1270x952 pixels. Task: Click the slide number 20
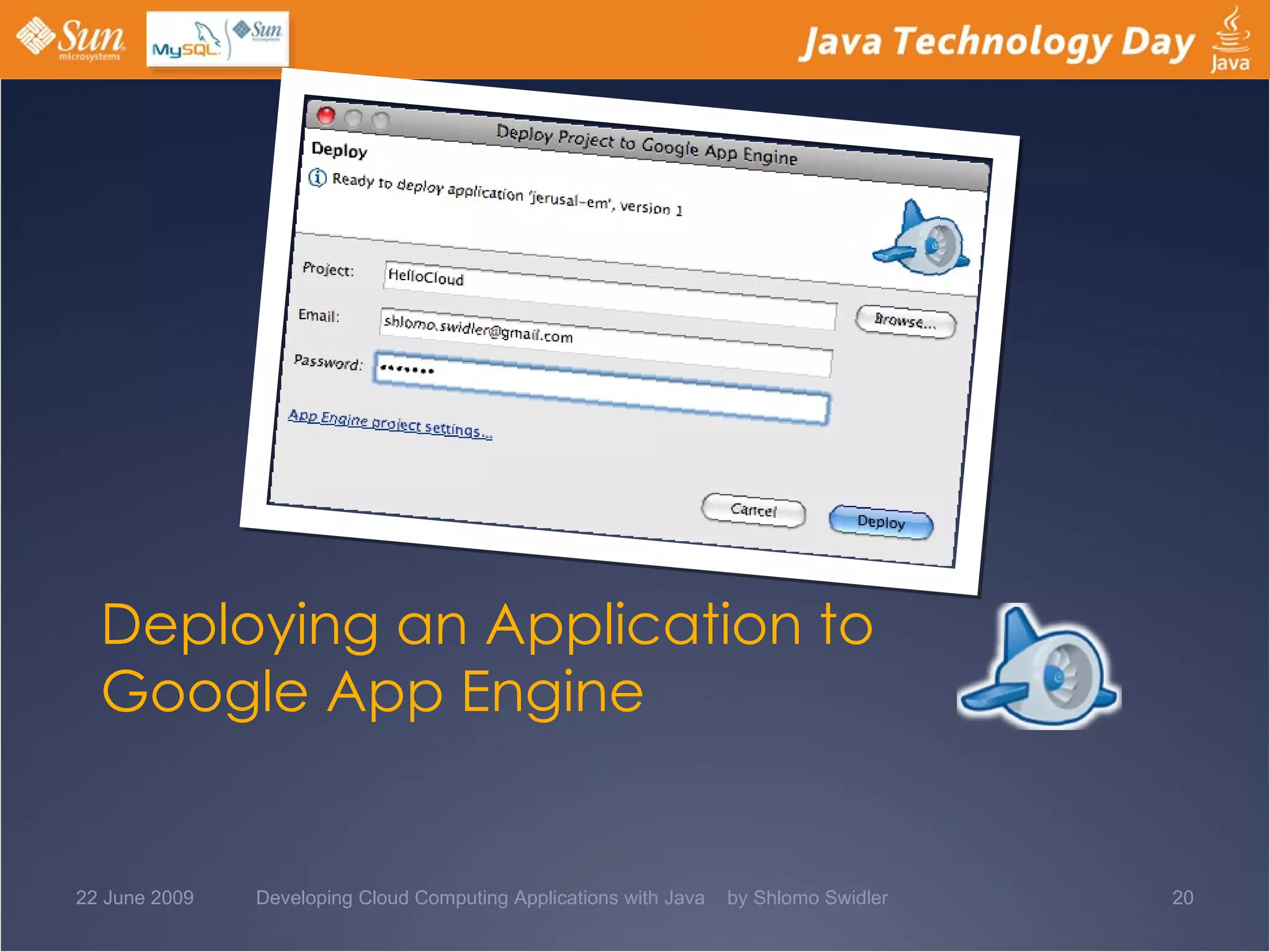1183,897
